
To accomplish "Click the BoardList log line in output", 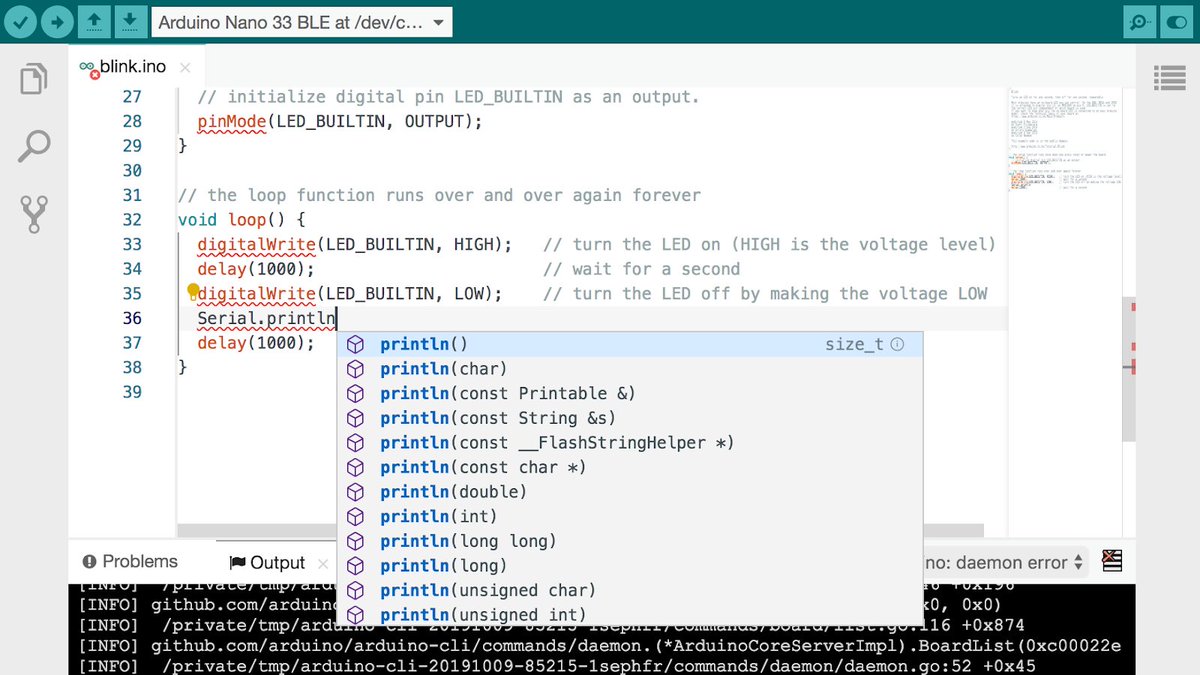I will click(x=602, y=646).
